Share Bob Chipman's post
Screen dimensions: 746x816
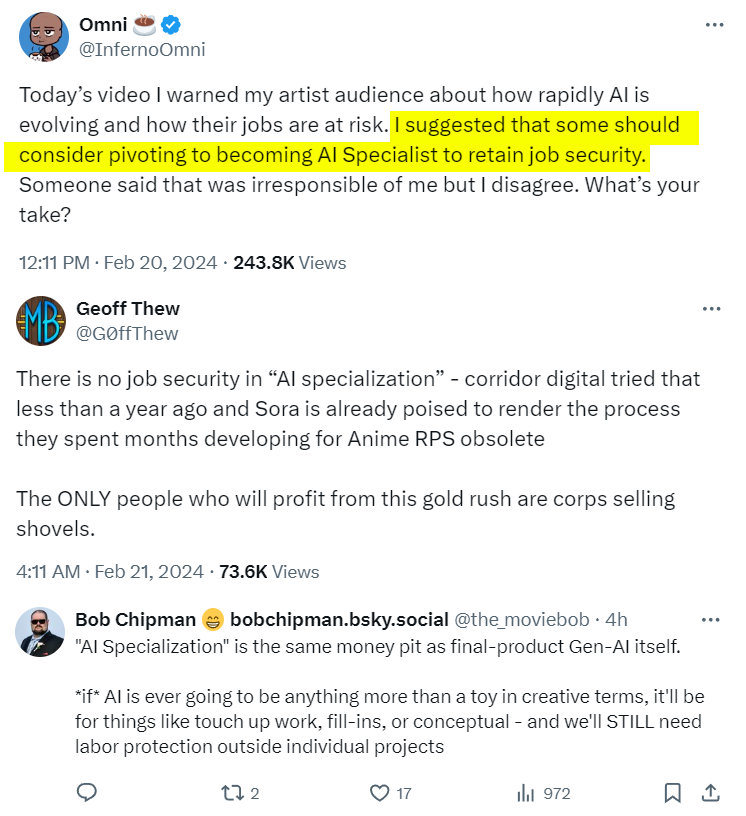pos(710,793)
